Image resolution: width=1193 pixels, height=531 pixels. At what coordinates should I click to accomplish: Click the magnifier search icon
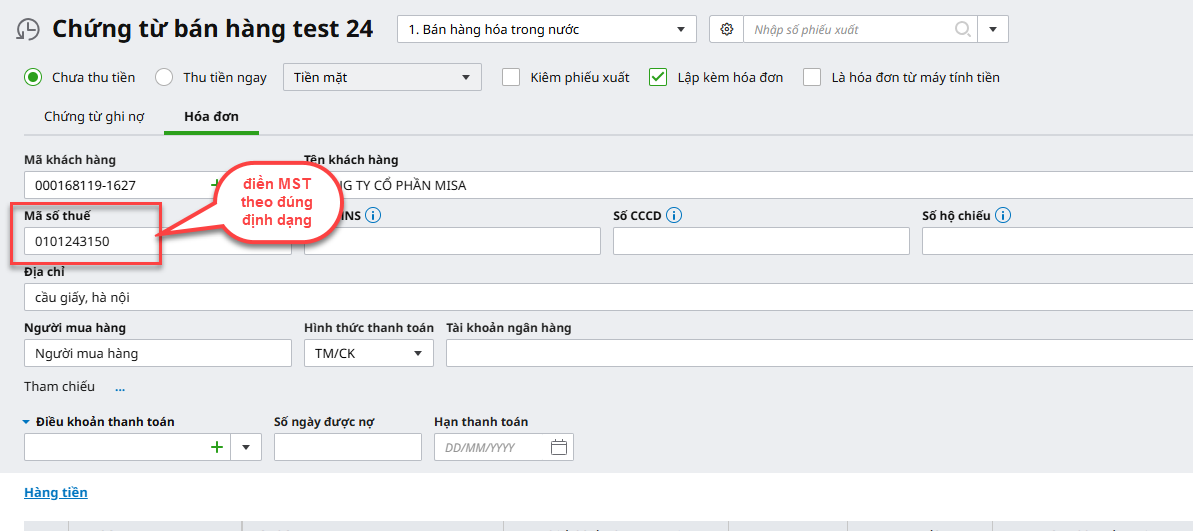pyautogui.click(x=963, y=30)
